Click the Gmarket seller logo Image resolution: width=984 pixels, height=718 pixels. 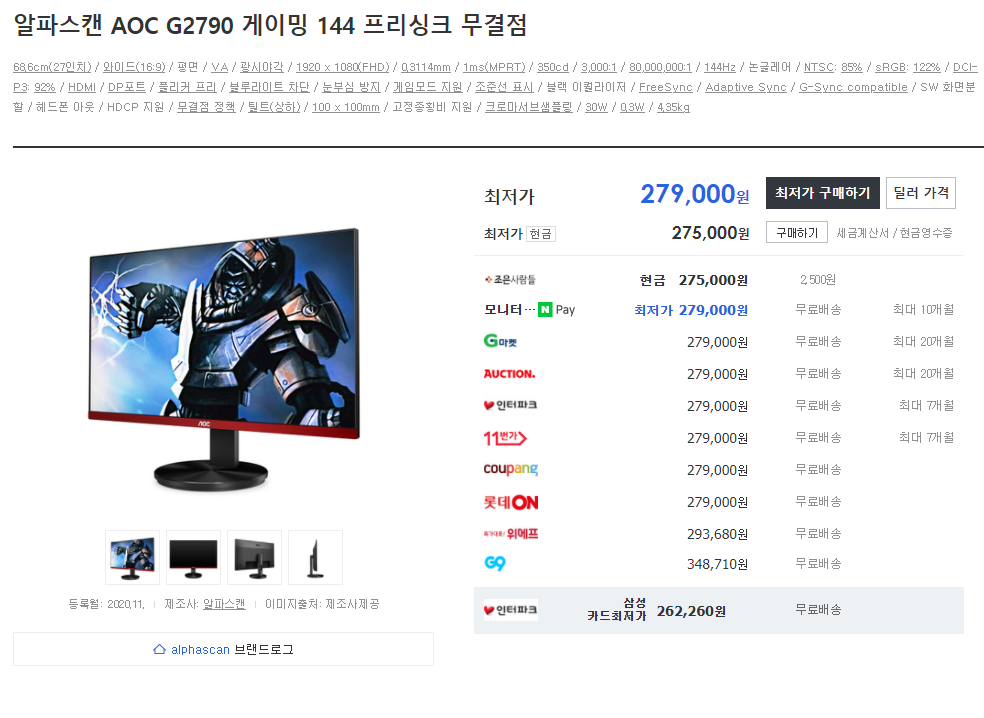pyautogui.click(x=500, y=341)
